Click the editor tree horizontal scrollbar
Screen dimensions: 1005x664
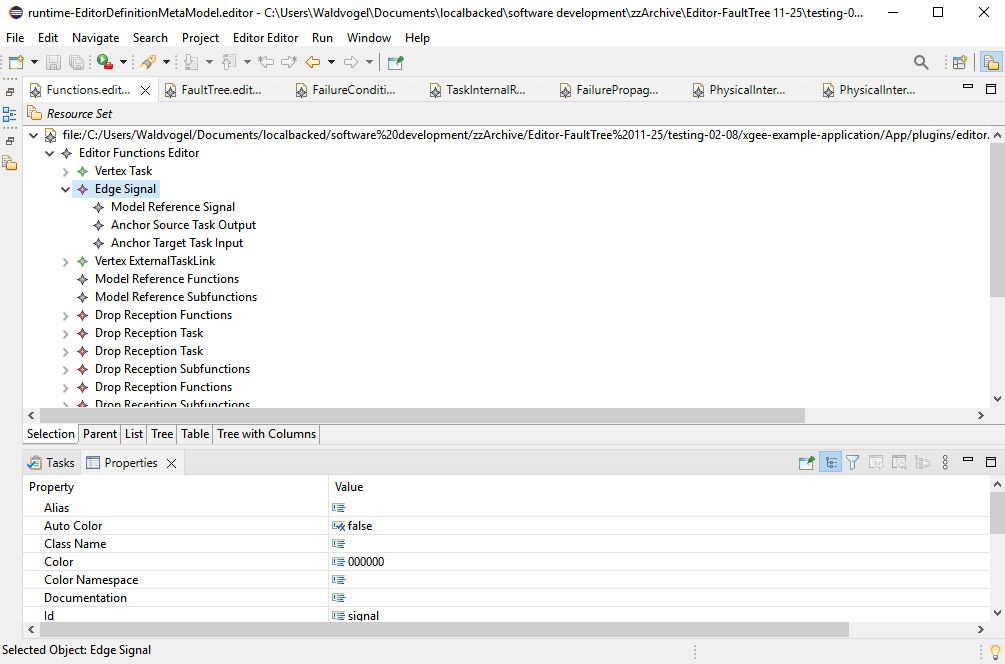pos(422,415)
